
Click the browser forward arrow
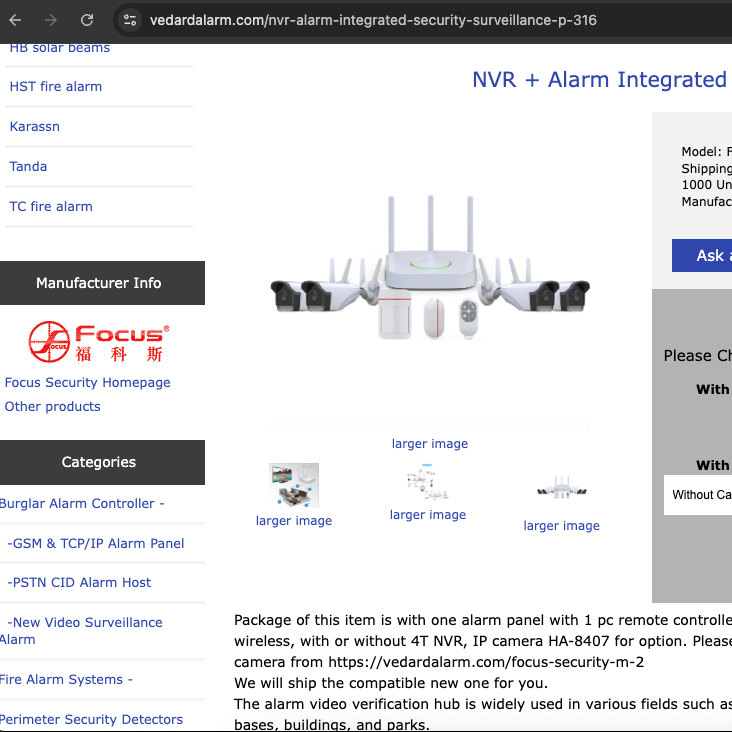(x=51, y=20)
